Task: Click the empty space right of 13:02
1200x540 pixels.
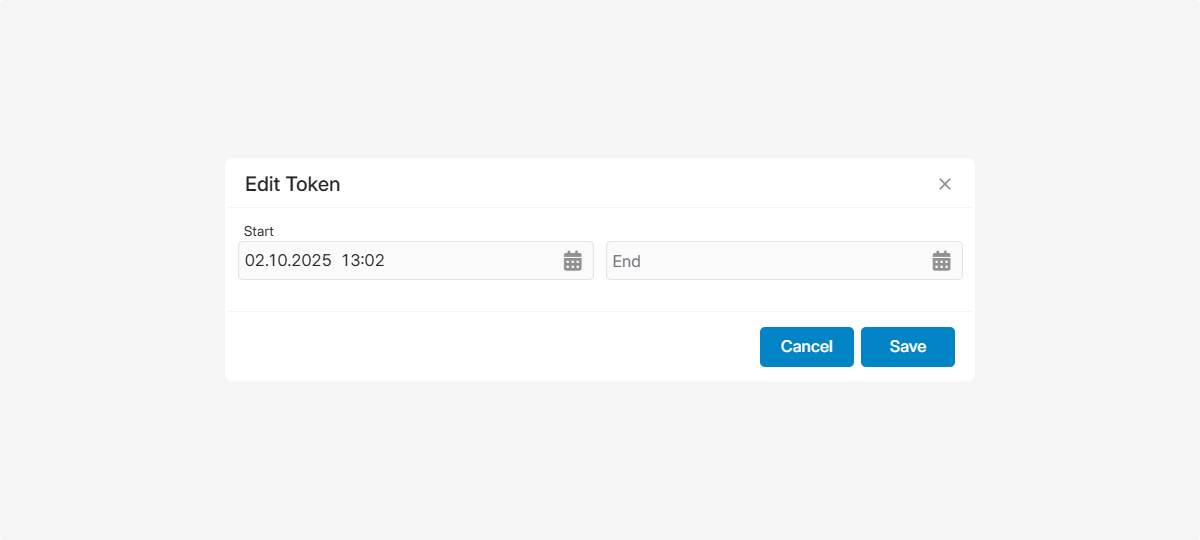Action: click(470, 261)
